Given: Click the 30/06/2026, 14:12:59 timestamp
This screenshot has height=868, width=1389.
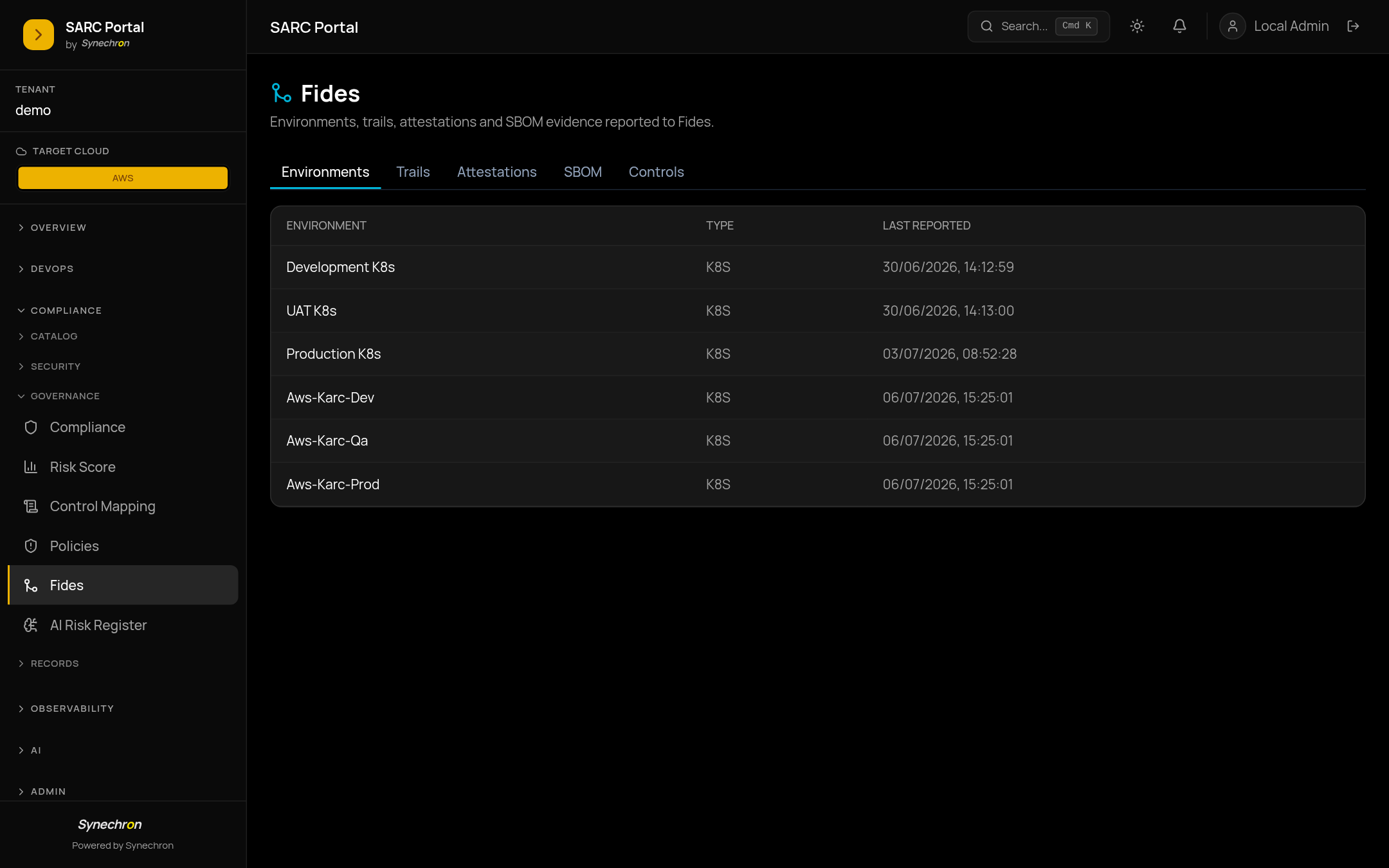Looking at the screenshot, I should (x=948, y=267).
